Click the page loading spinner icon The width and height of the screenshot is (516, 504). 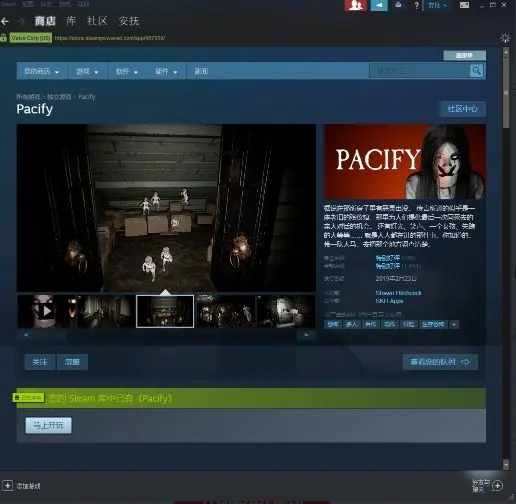tap(505, 38)
